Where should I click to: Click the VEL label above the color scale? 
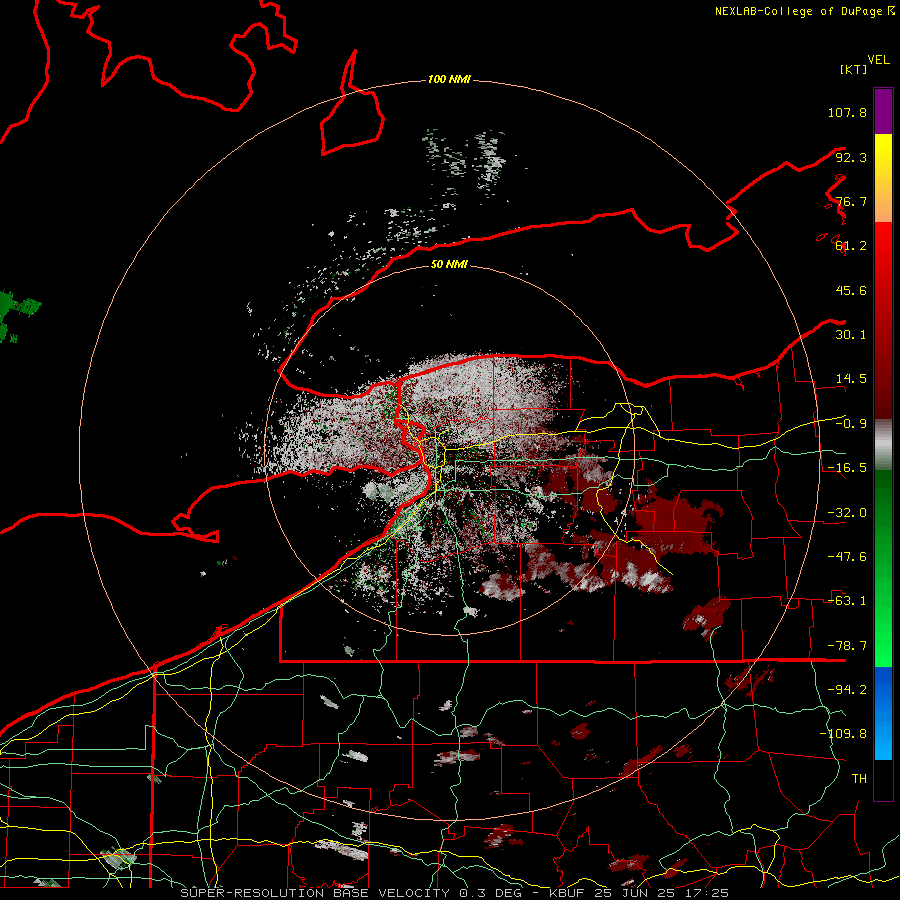(x=878, y=60)
